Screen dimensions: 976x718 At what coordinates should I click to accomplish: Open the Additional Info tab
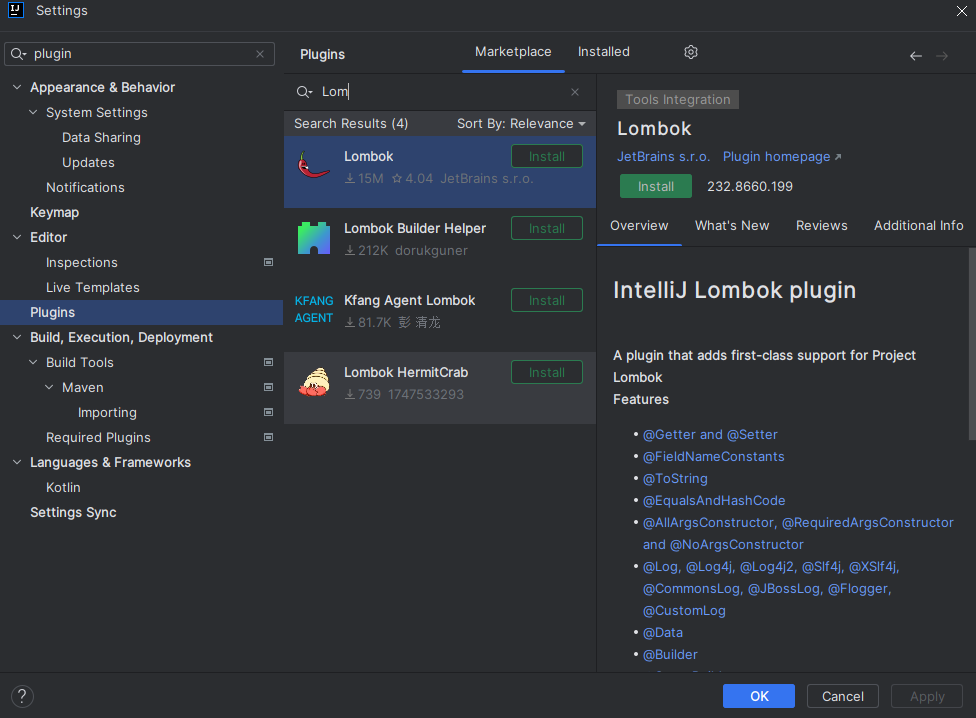point(918,226)
